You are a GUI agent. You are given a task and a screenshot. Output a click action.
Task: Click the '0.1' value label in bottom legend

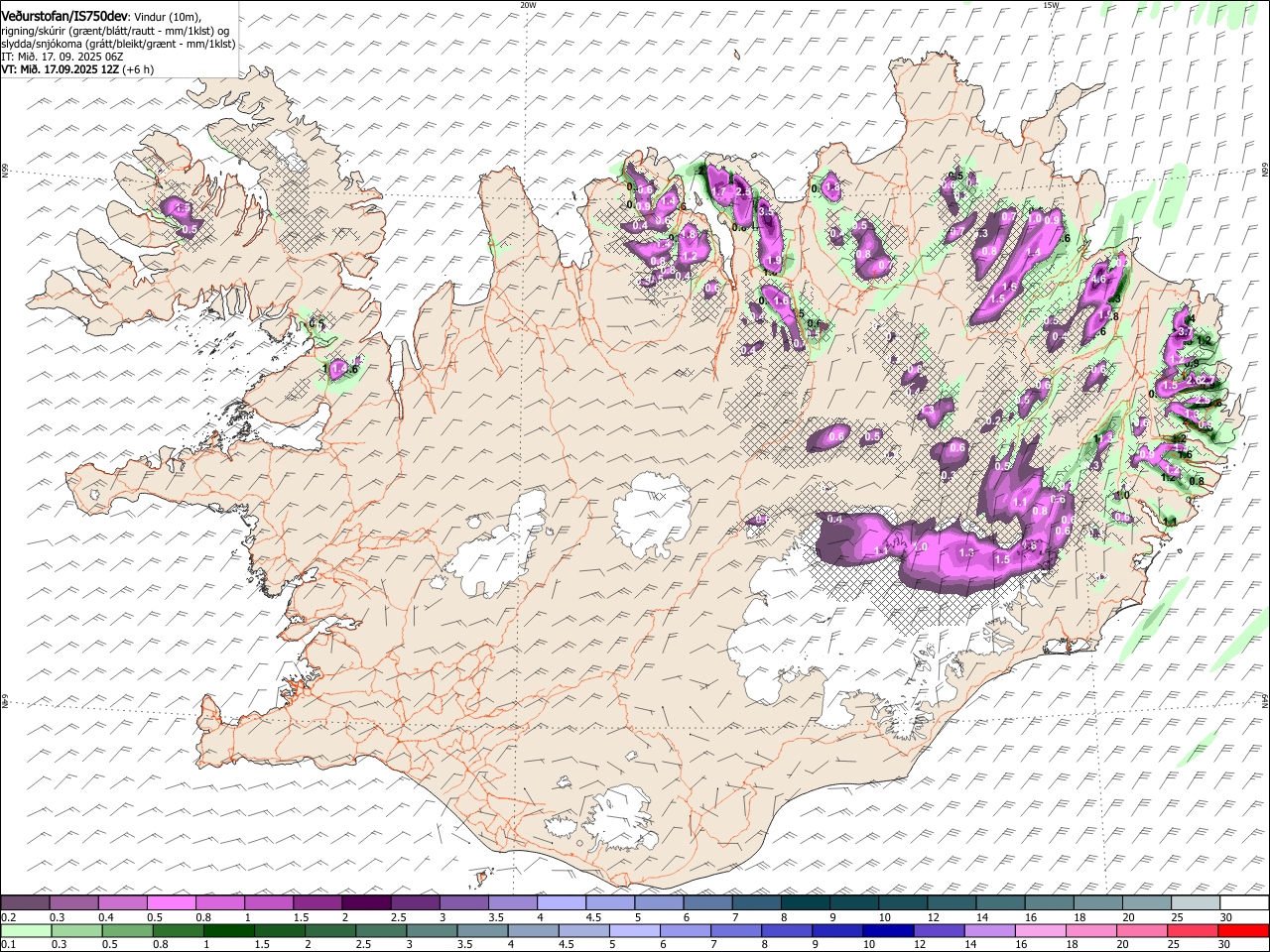[x=8, y=945]
